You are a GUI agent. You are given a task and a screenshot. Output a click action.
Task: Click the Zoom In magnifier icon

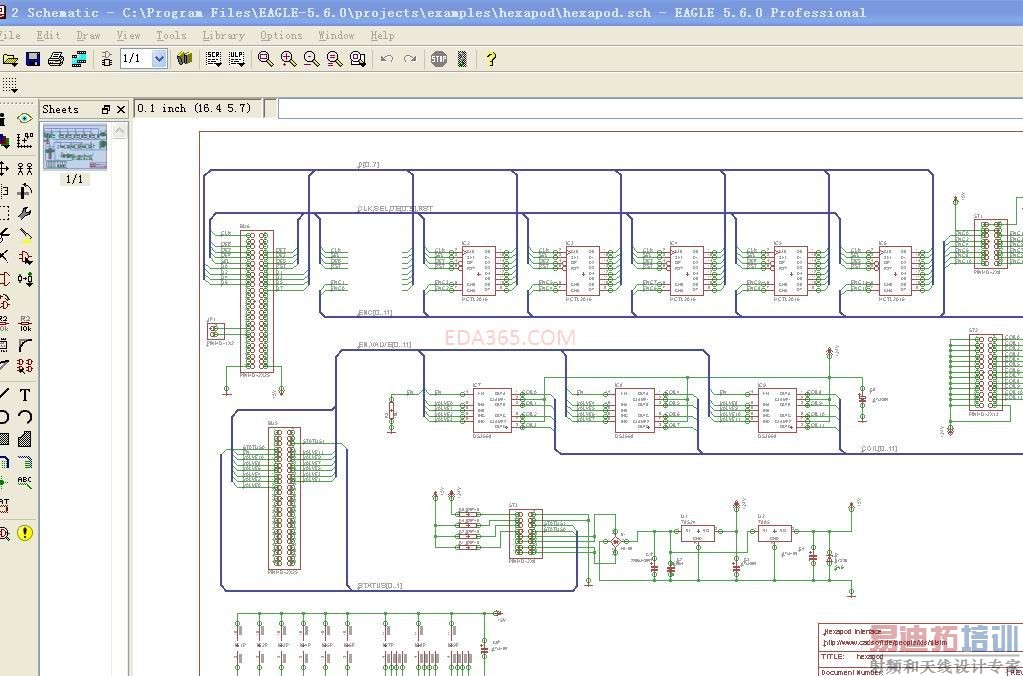point(288,59)
